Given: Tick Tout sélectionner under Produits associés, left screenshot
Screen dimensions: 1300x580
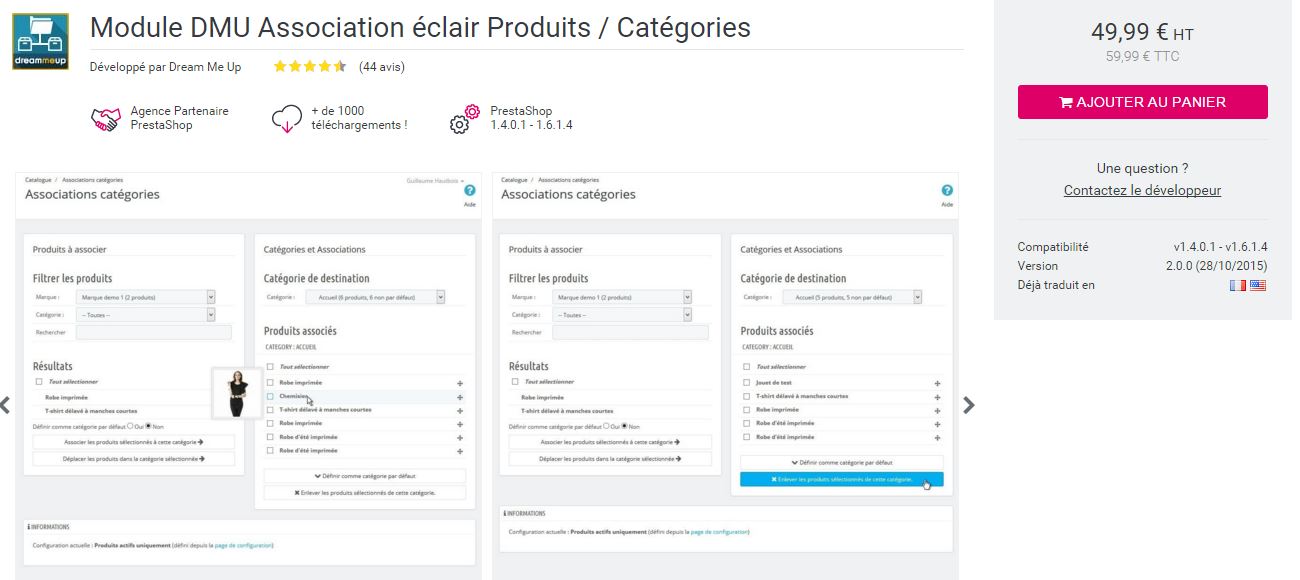Looking at the screenshot, I should coord(270,367).
